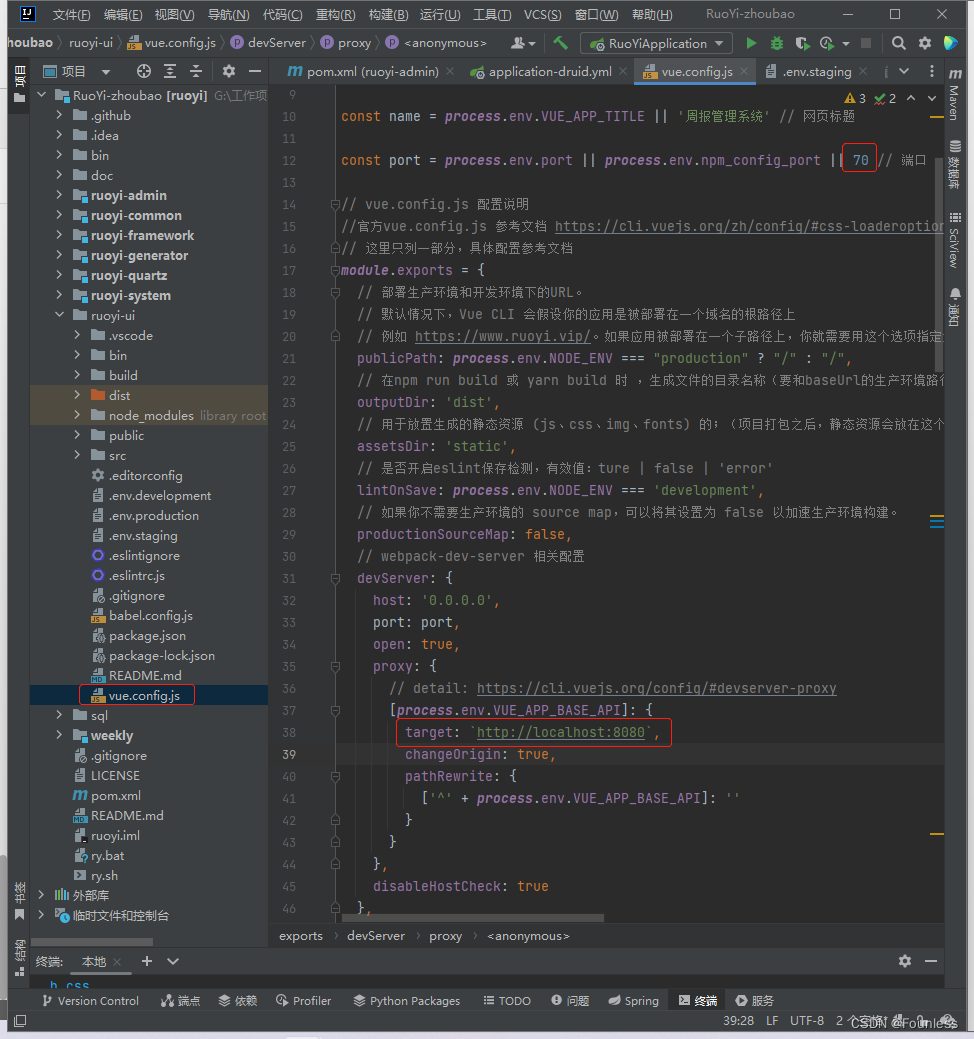This screenshot has width=974, height=1039.
Task: Open the VCS(S) menu
Action: 543,15
